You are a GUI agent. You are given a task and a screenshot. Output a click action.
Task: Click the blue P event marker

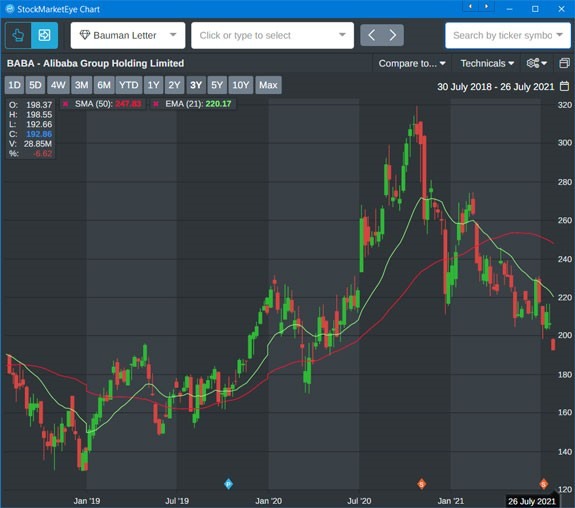click(228, 484)
